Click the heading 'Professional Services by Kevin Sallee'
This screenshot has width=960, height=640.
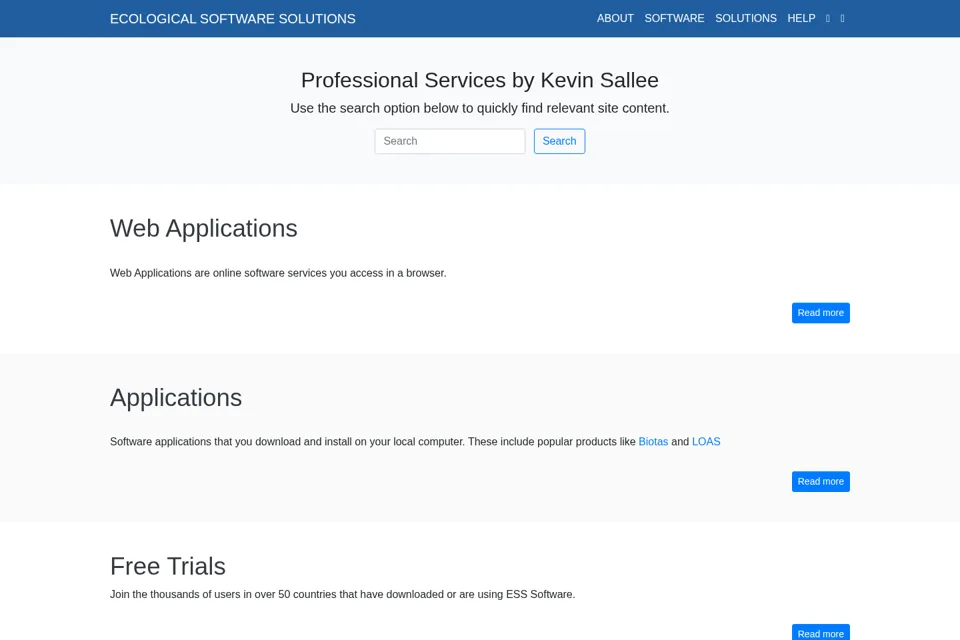click(480, 80)
